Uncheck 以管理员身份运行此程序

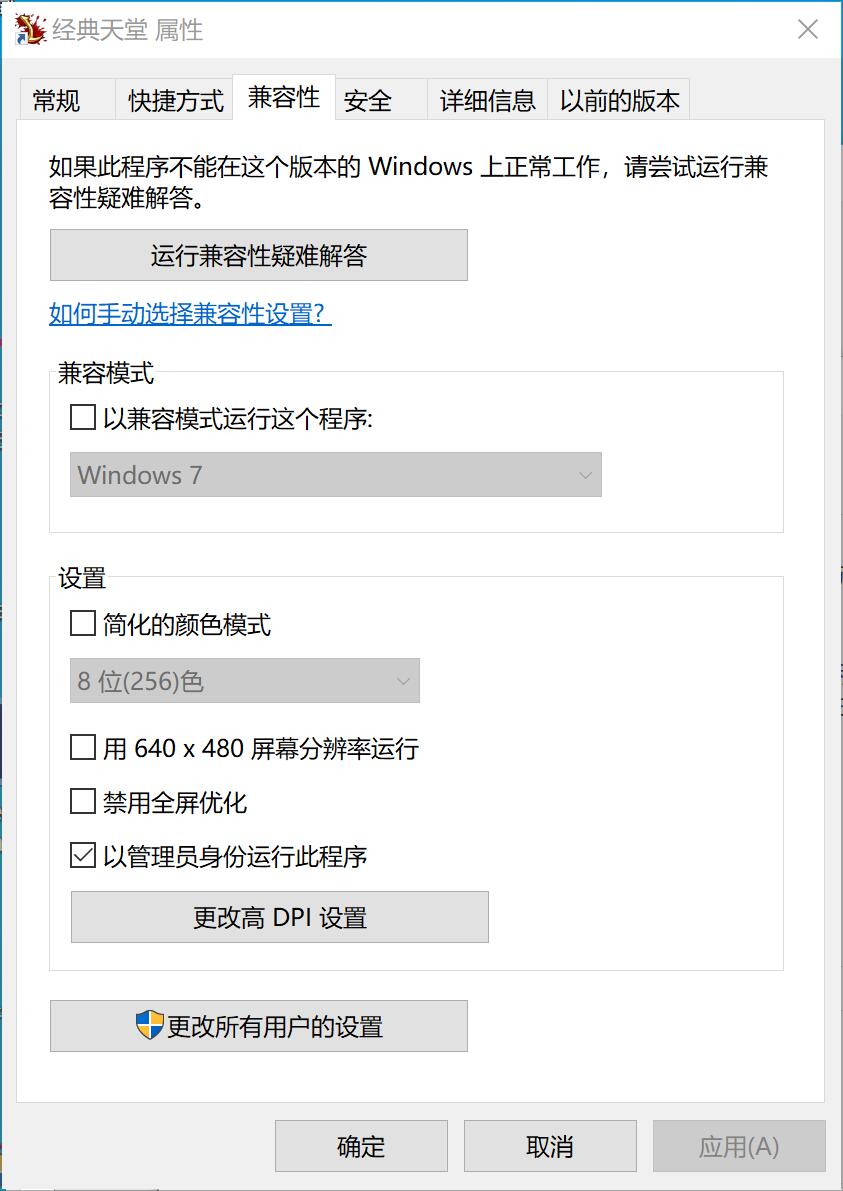point(83,855)
